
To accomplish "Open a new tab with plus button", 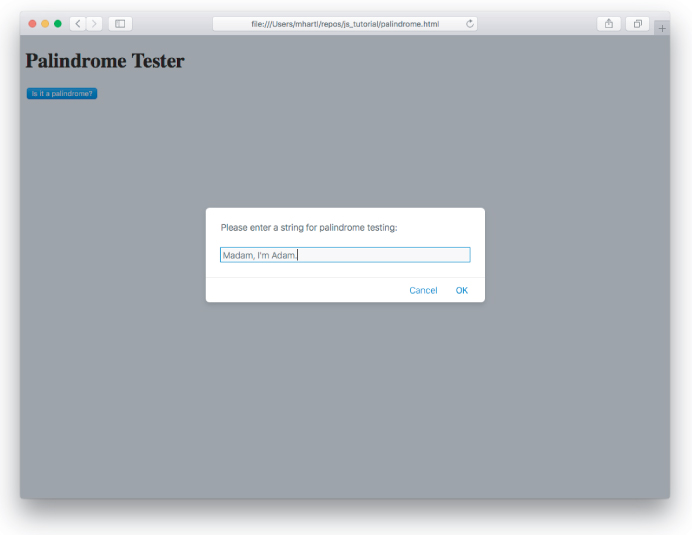I will (661, 28).
